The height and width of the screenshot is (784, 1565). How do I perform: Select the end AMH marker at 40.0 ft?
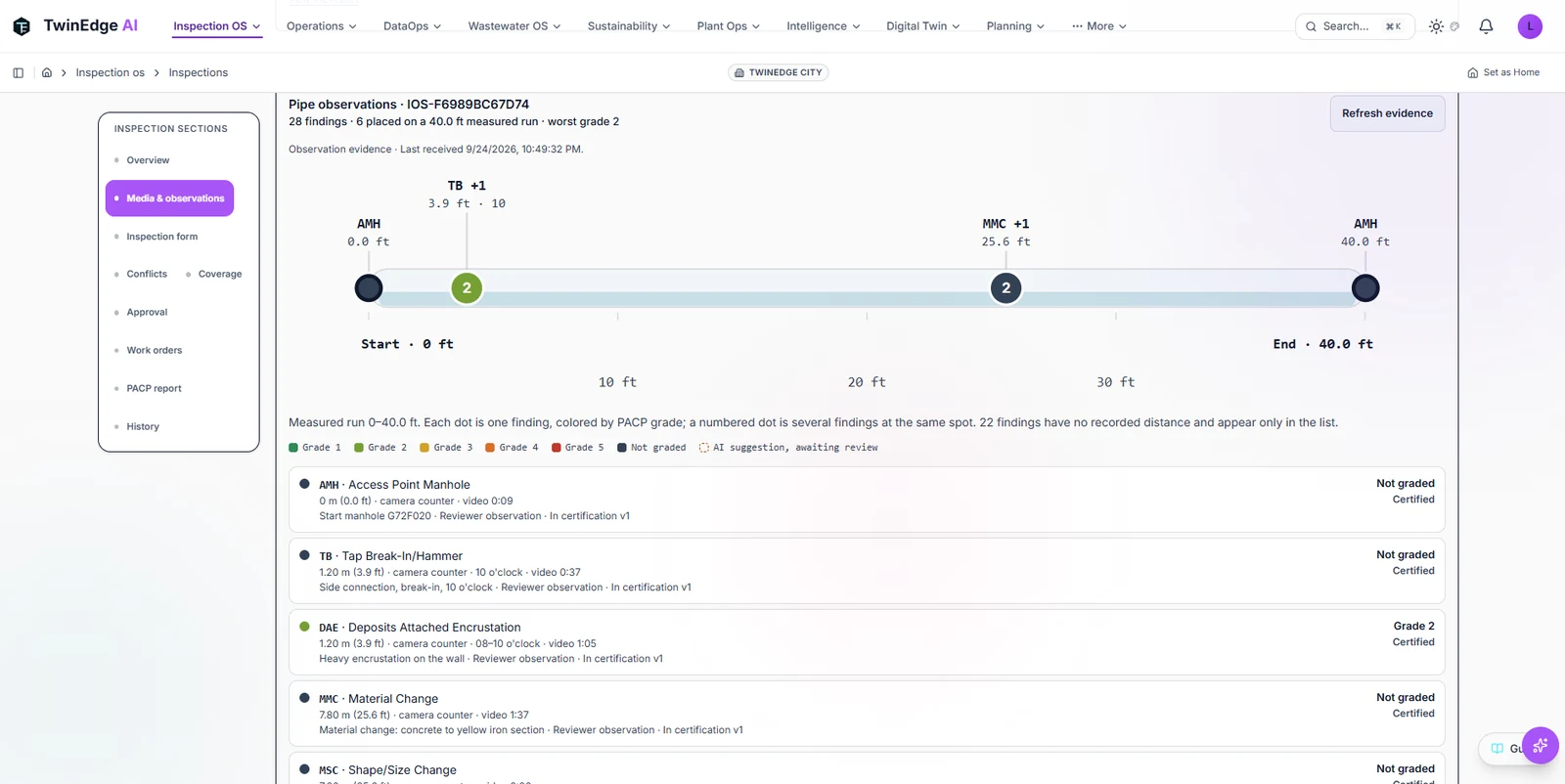pos(1365,288)
